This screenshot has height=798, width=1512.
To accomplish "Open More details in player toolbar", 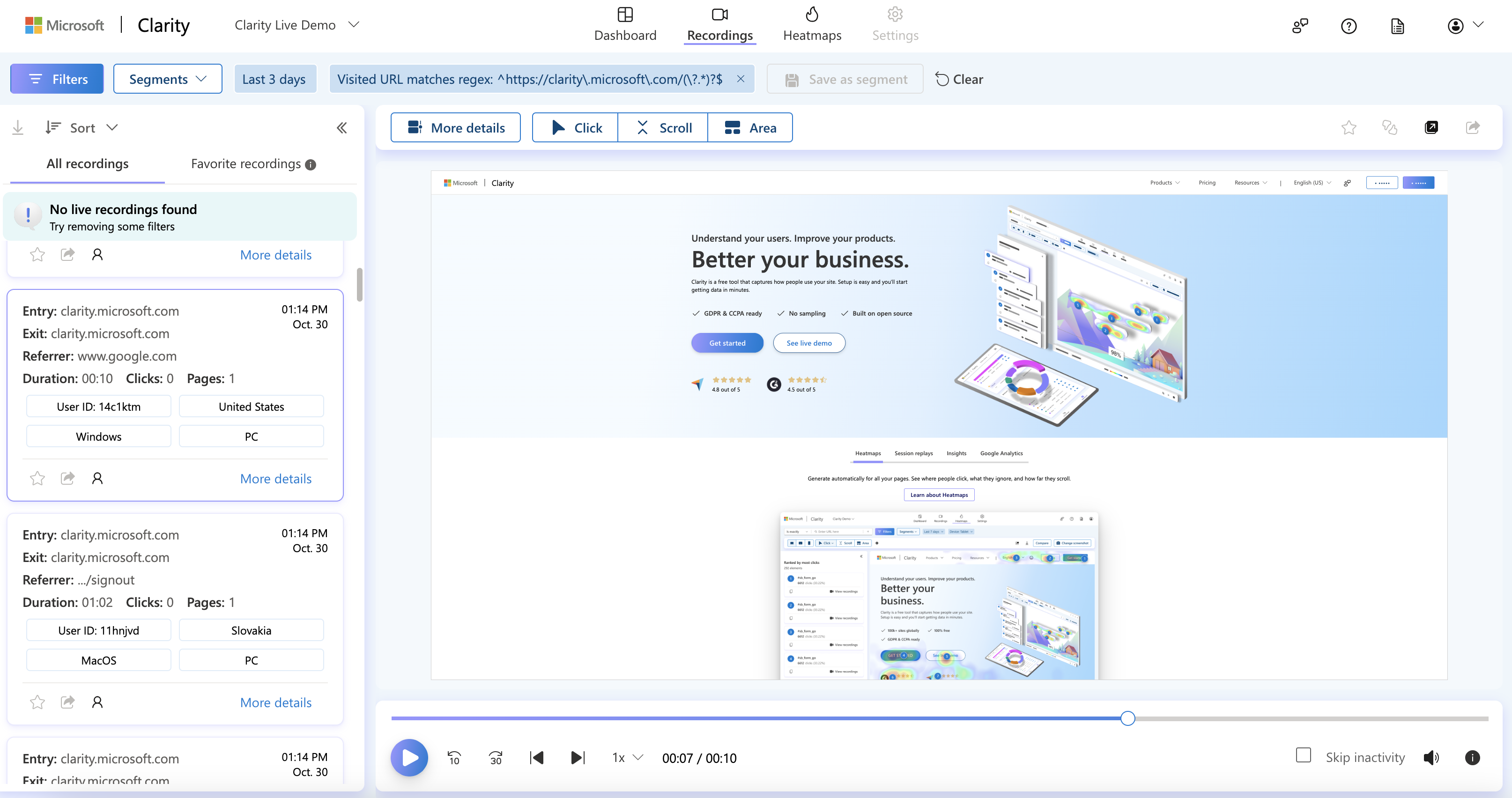I will click(455, 127).
